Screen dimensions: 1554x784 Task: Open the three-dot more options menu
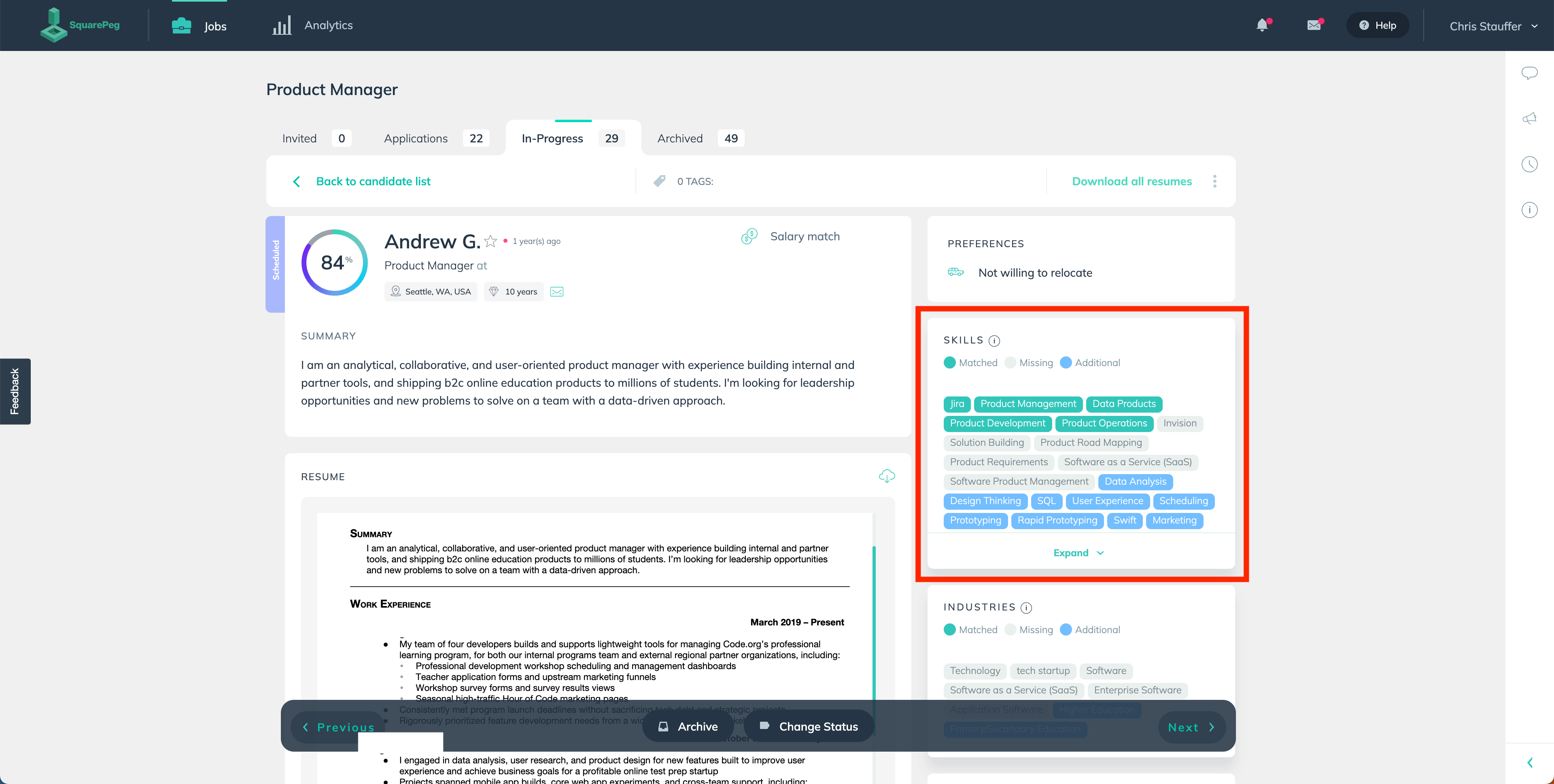1214,181
